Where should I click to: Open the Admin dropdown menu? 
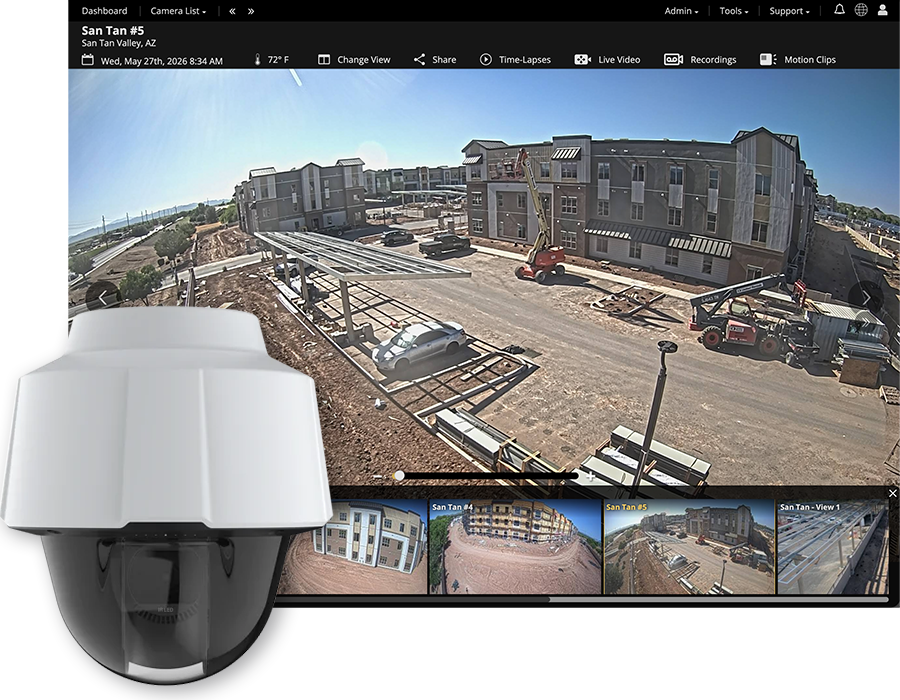click(681, 11)
